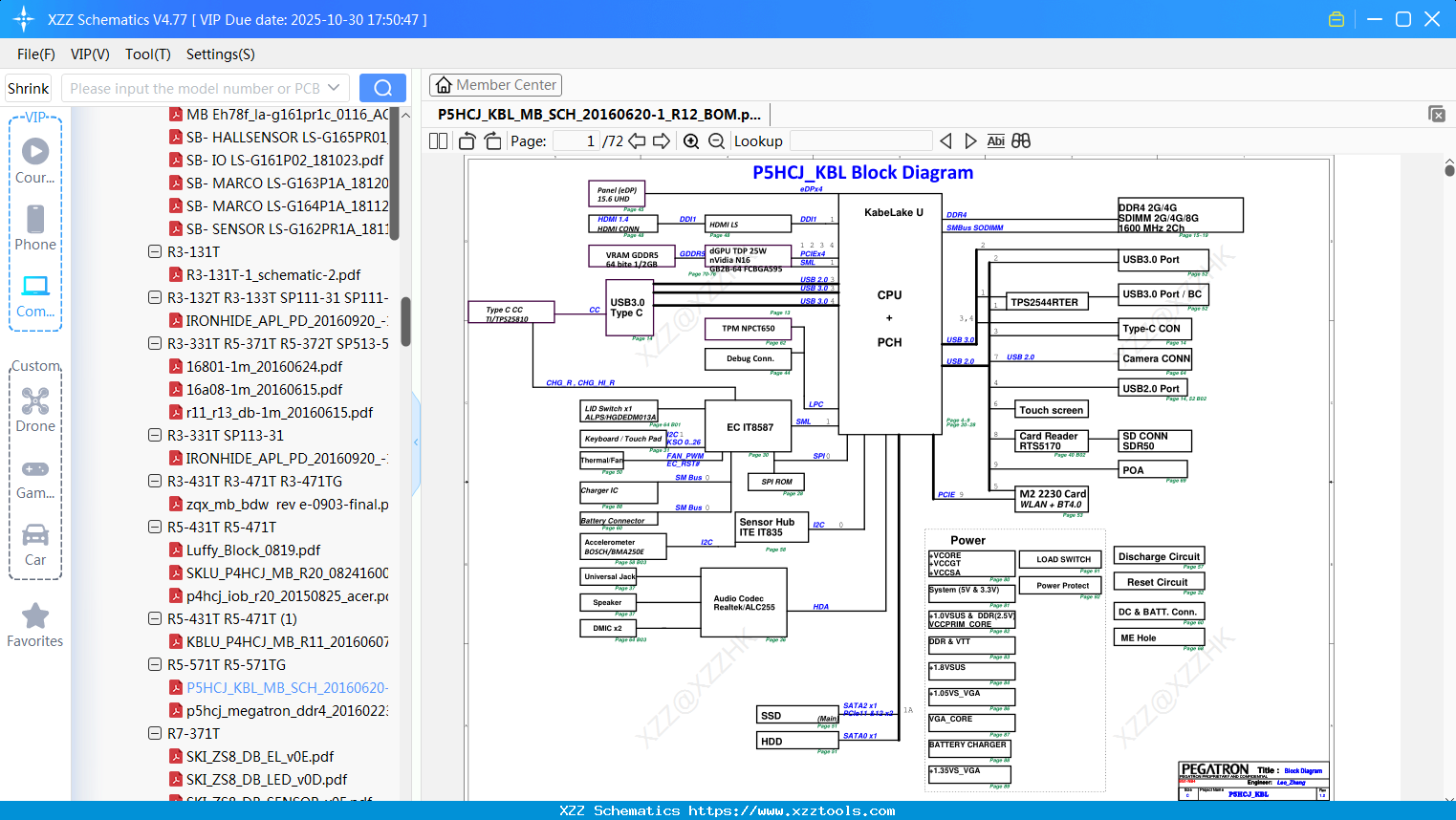Toggle the two-page layout view
The width and height of the screenshot is (1456, 820).
point(439,141)
